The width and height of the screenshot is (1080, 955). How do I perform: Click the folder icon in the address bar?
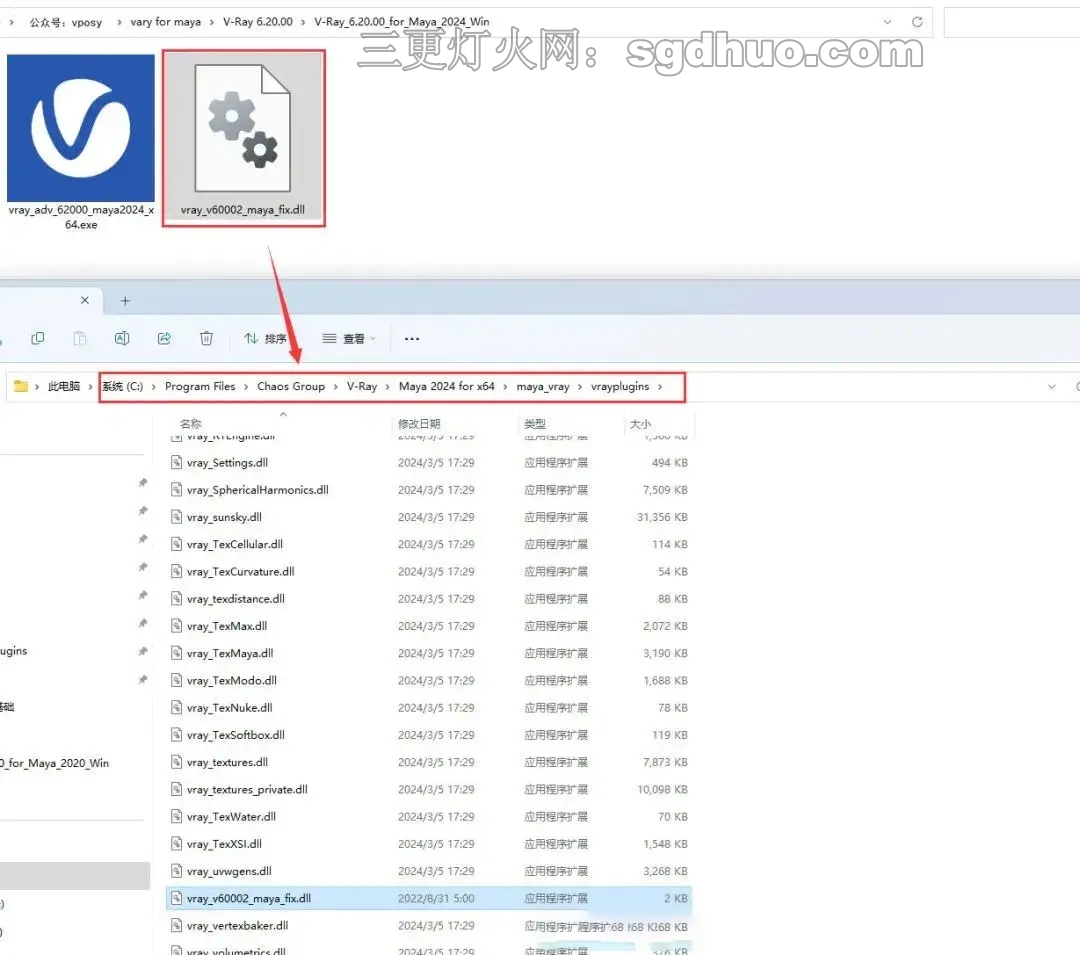[x=21, y=386]
